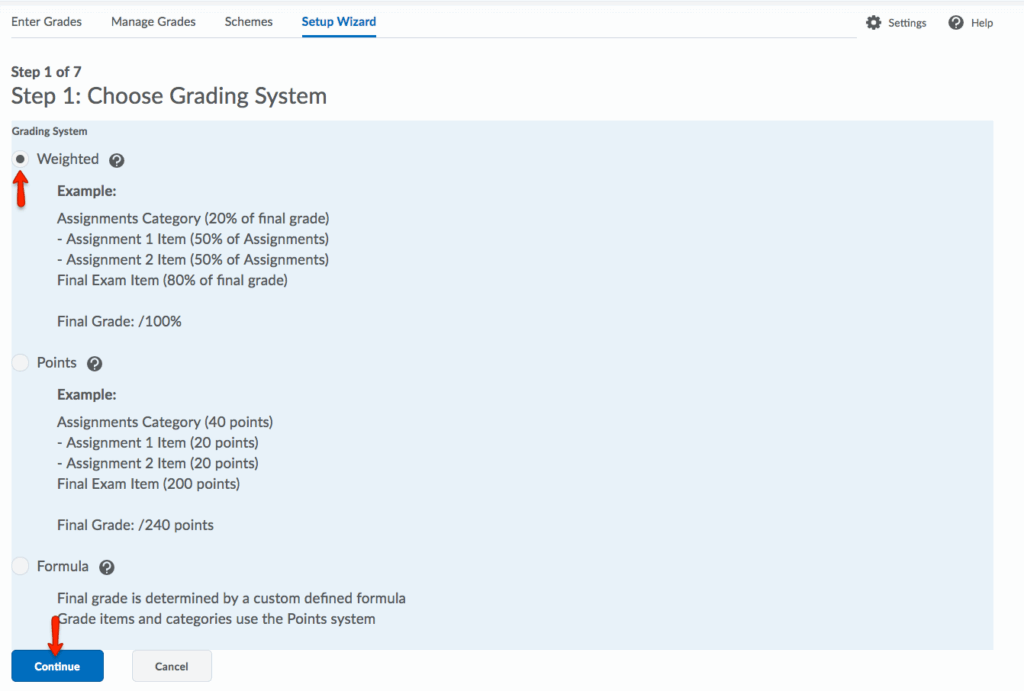
Task: Open help tooltip beside Formula option
Action: (107, 567)
